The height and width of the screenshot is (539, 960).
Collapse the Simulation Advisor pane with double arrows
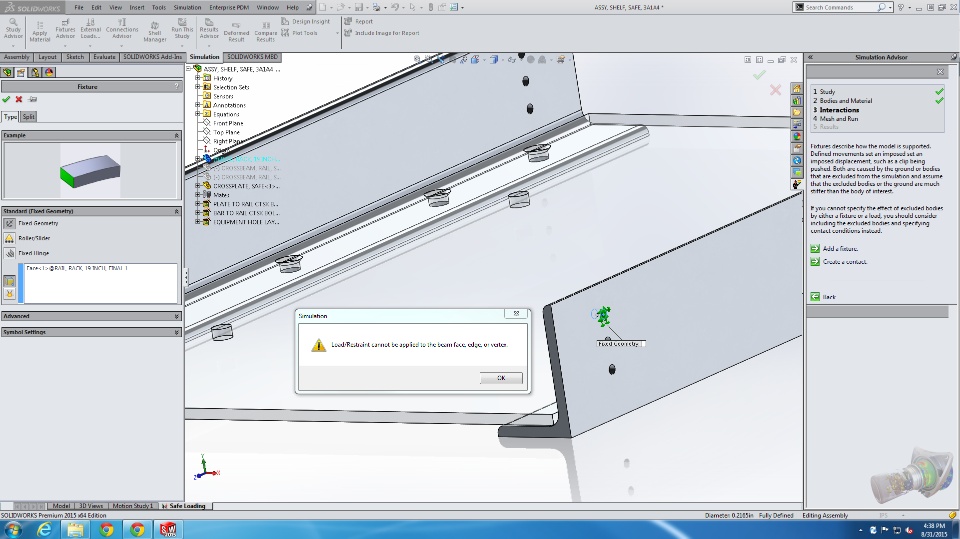point(810,57)
